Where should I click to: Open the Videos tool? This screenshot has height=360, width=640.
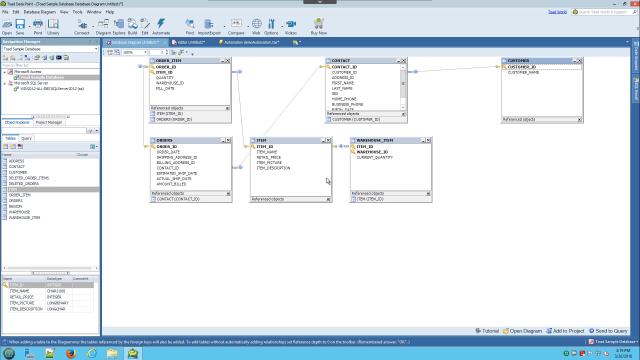click(291, 27)
